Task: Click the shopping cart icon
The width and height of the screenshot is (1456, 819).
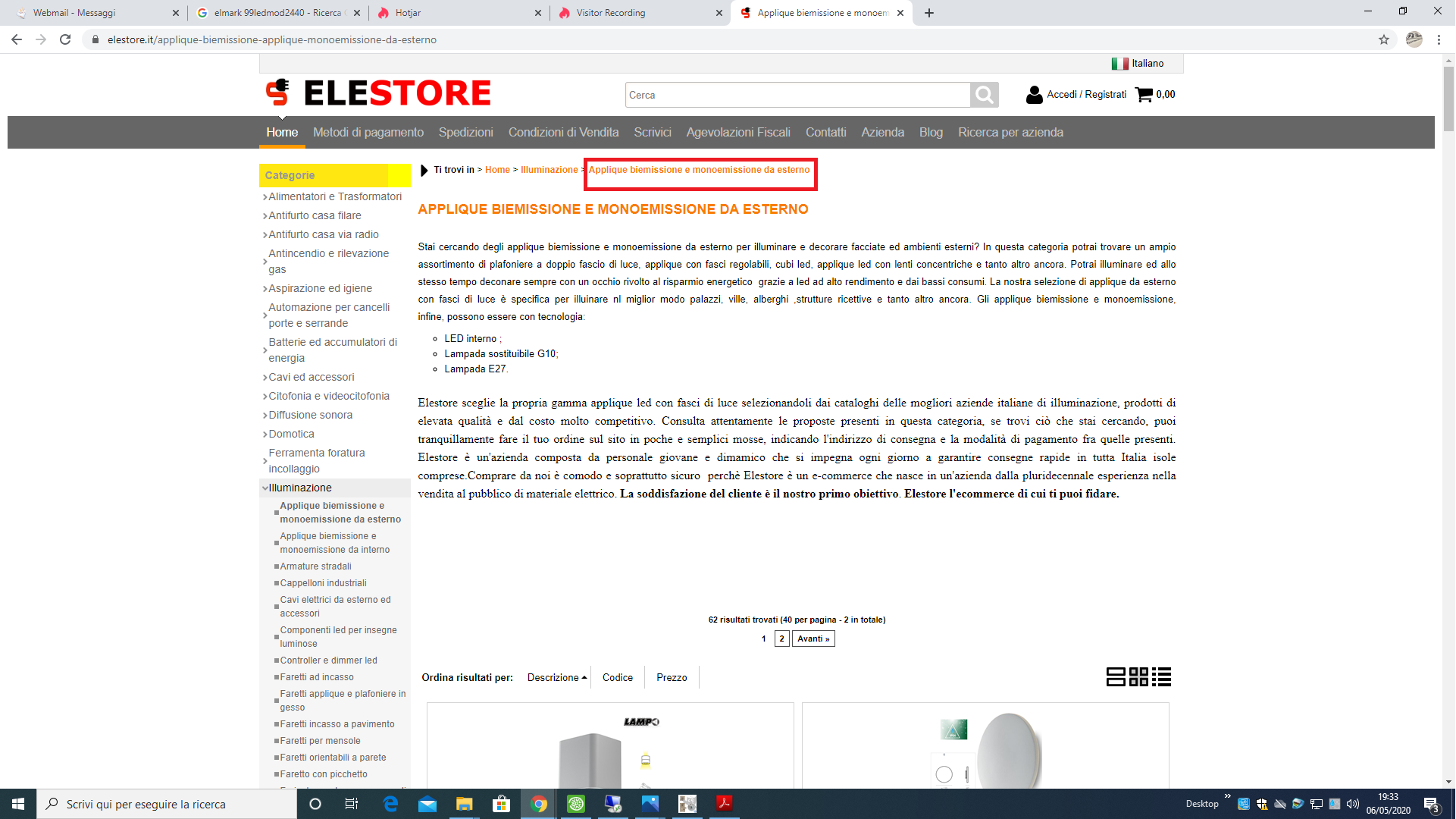Action: [1144, 95]
